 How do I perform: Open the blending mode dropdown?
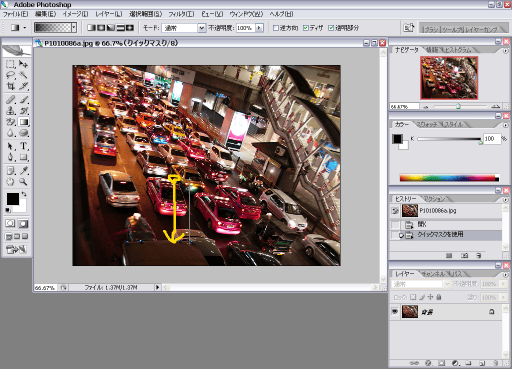(x=202, y=28)
